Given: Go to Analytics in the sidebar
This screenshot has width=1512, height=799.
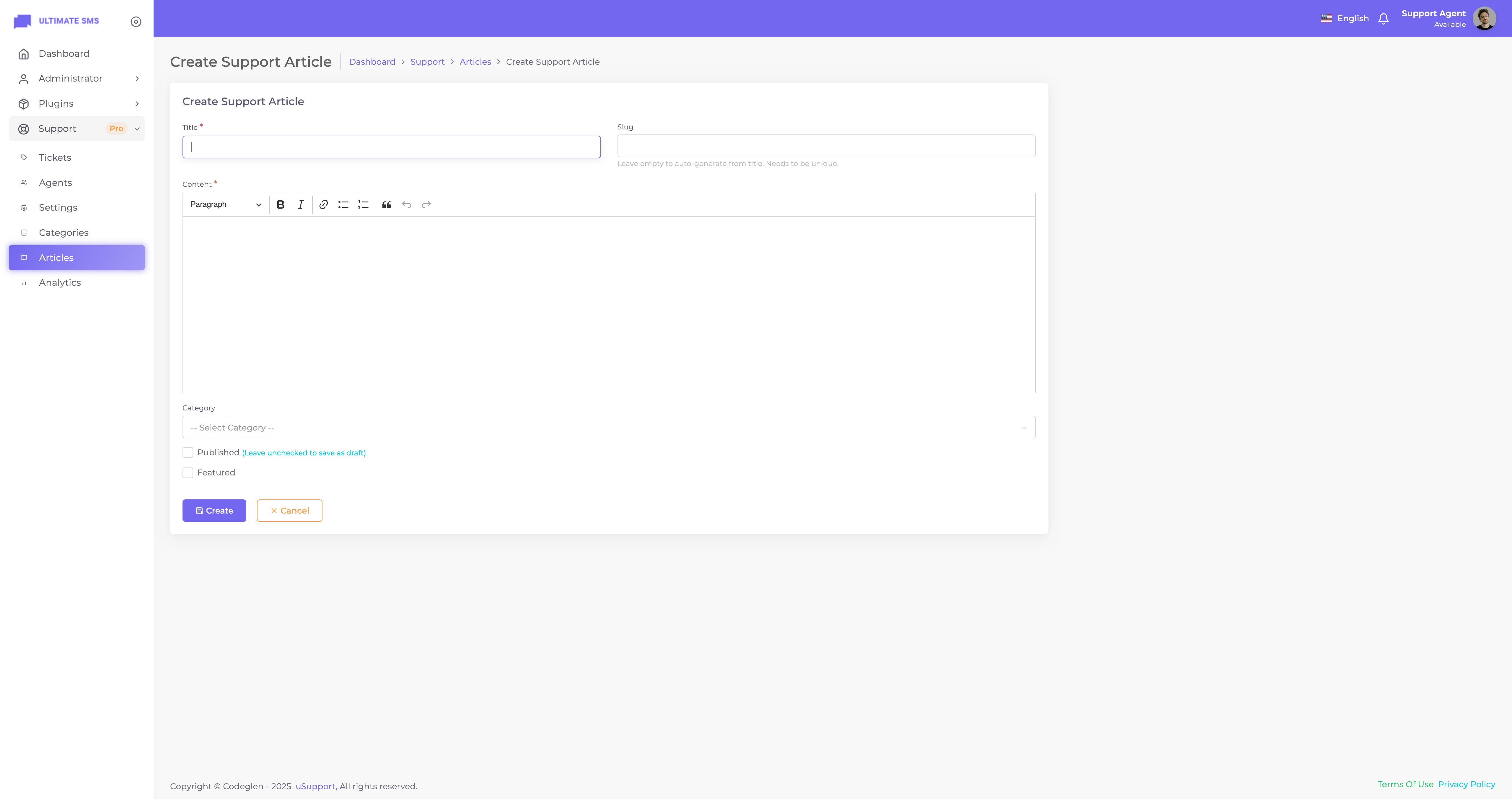Looking at the screenshot, I should (60, 282).
